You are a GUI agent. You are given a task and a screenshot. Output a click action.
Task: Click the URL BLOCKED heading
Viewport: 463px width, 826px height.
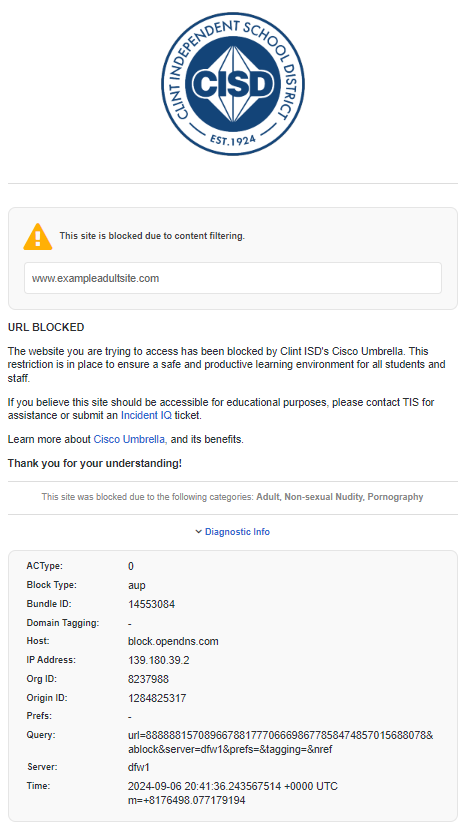coord(46,327)
